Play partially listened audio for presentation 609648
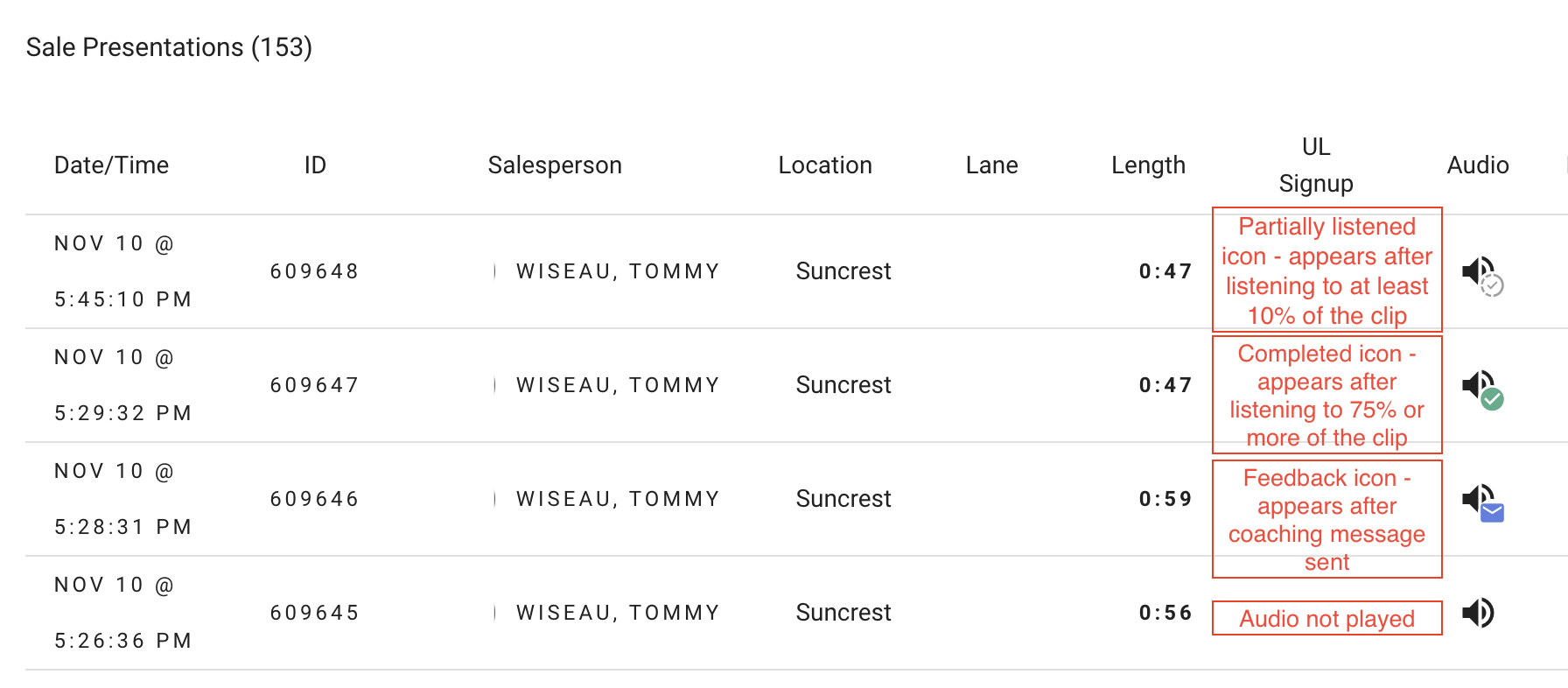The height and width of the screenshot is (688, 1568). [1482, 276]
